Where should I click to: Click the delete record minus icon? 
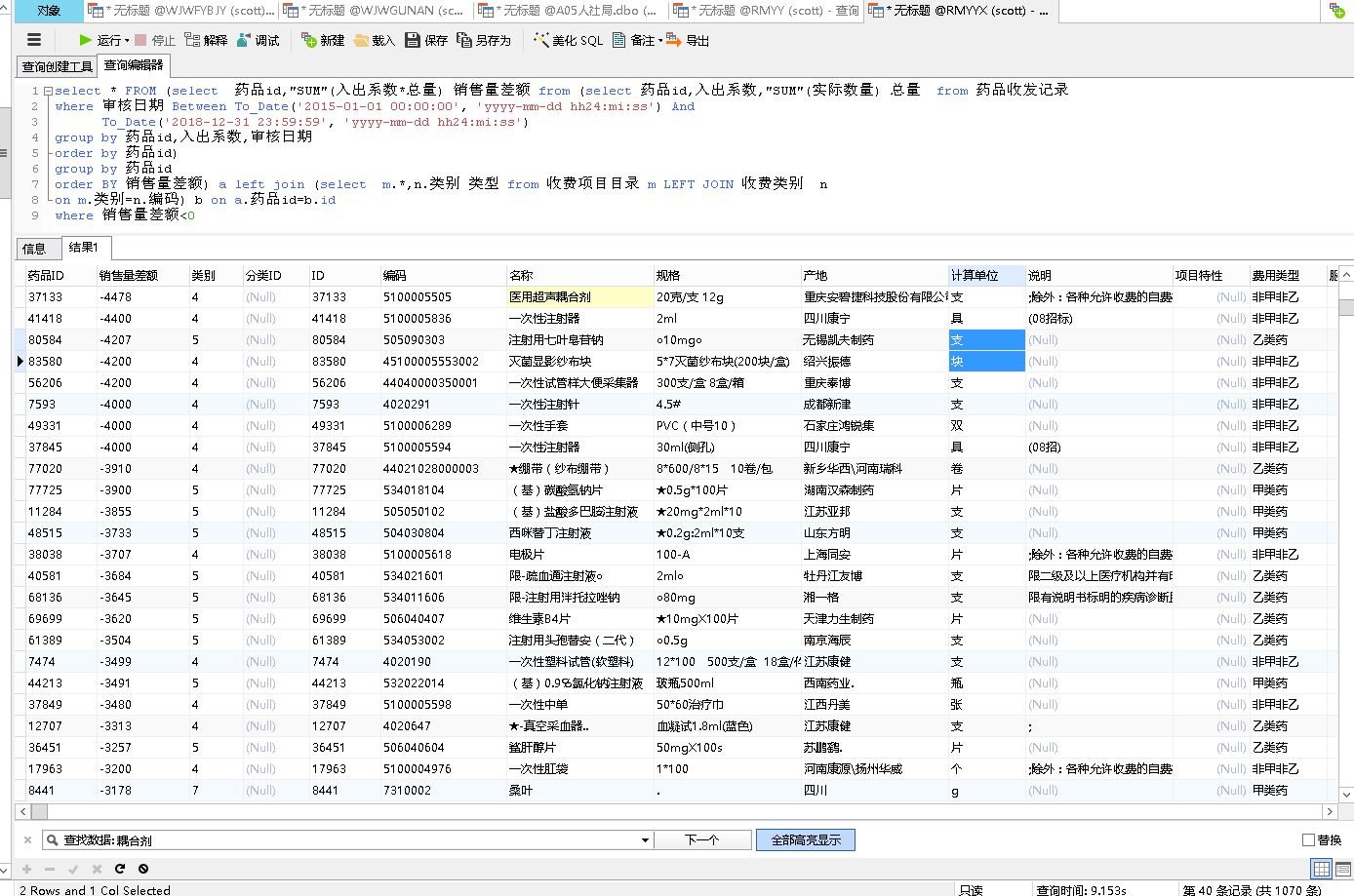point(50,869)
